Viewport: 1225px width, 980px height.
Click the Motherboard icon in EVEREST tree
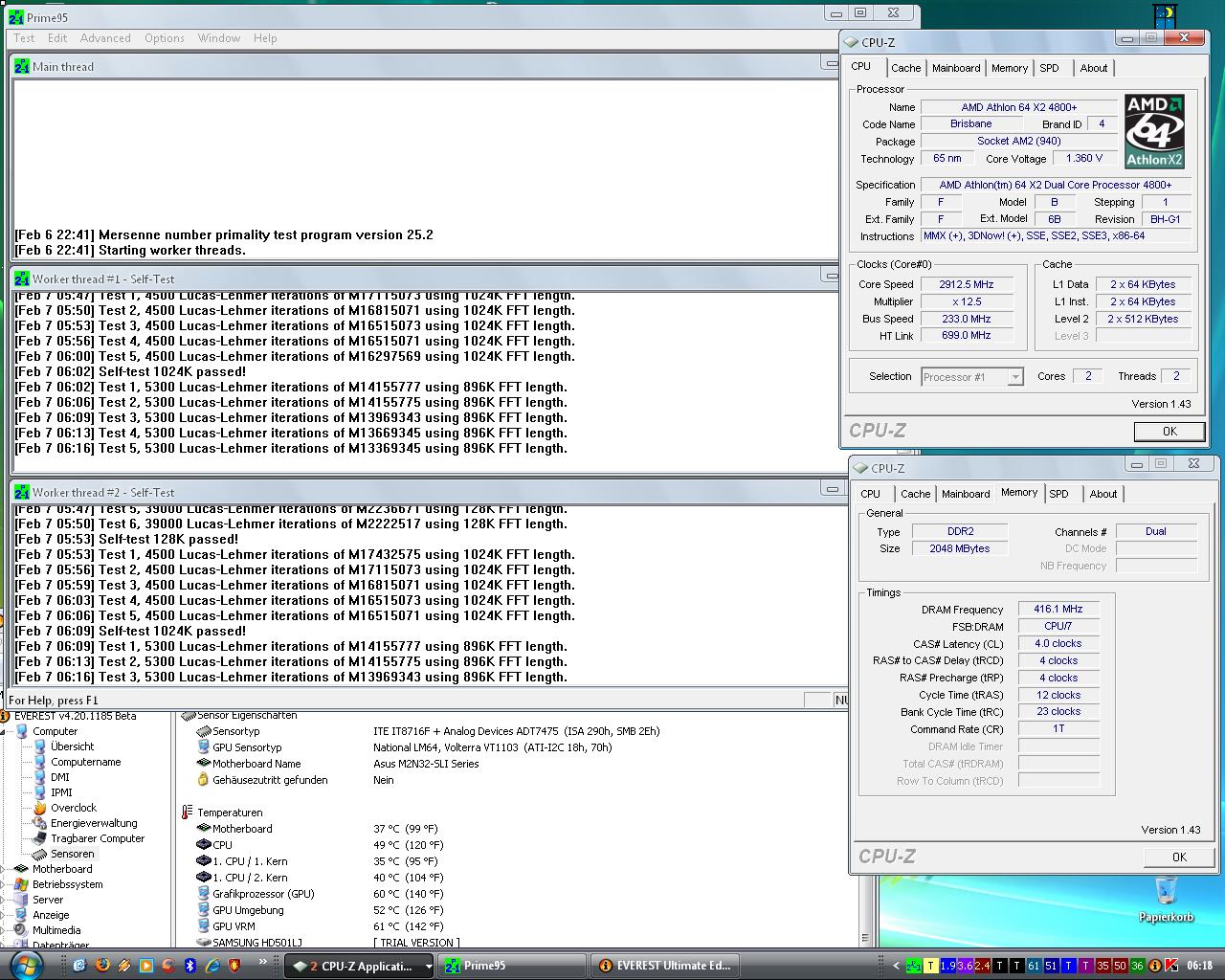[21, 869]
